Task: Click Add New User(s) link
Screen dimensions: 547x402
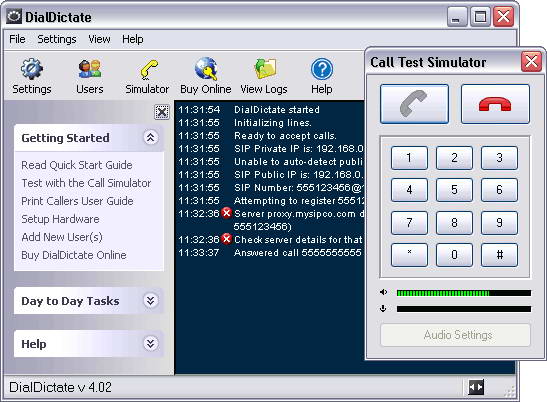Action: (62, 237)
